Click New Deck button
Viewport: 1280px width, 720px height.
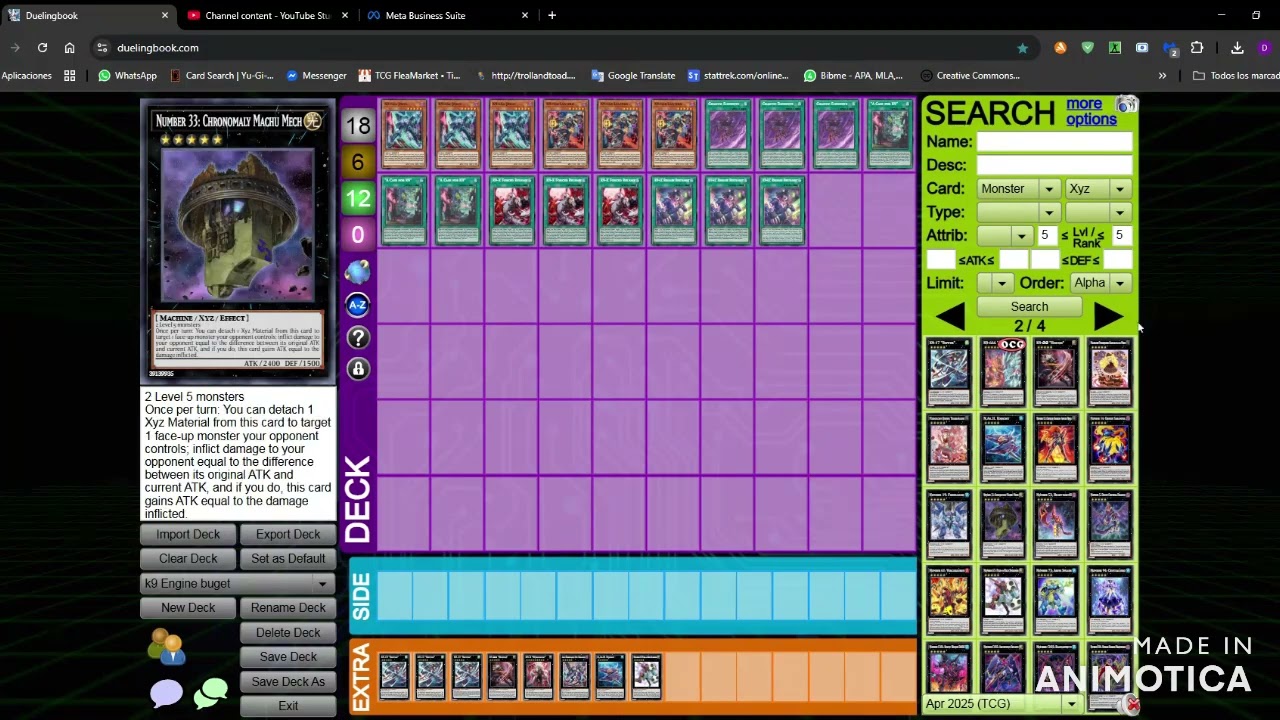(188, 607)
